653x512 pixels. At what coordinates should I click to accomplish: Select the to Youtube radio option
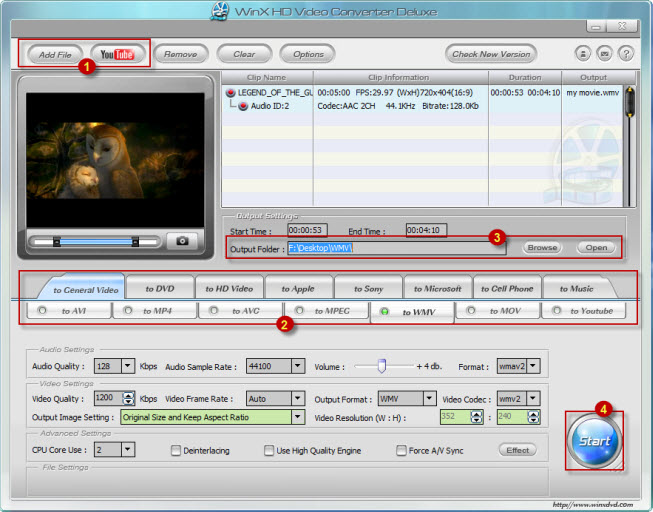556,310
